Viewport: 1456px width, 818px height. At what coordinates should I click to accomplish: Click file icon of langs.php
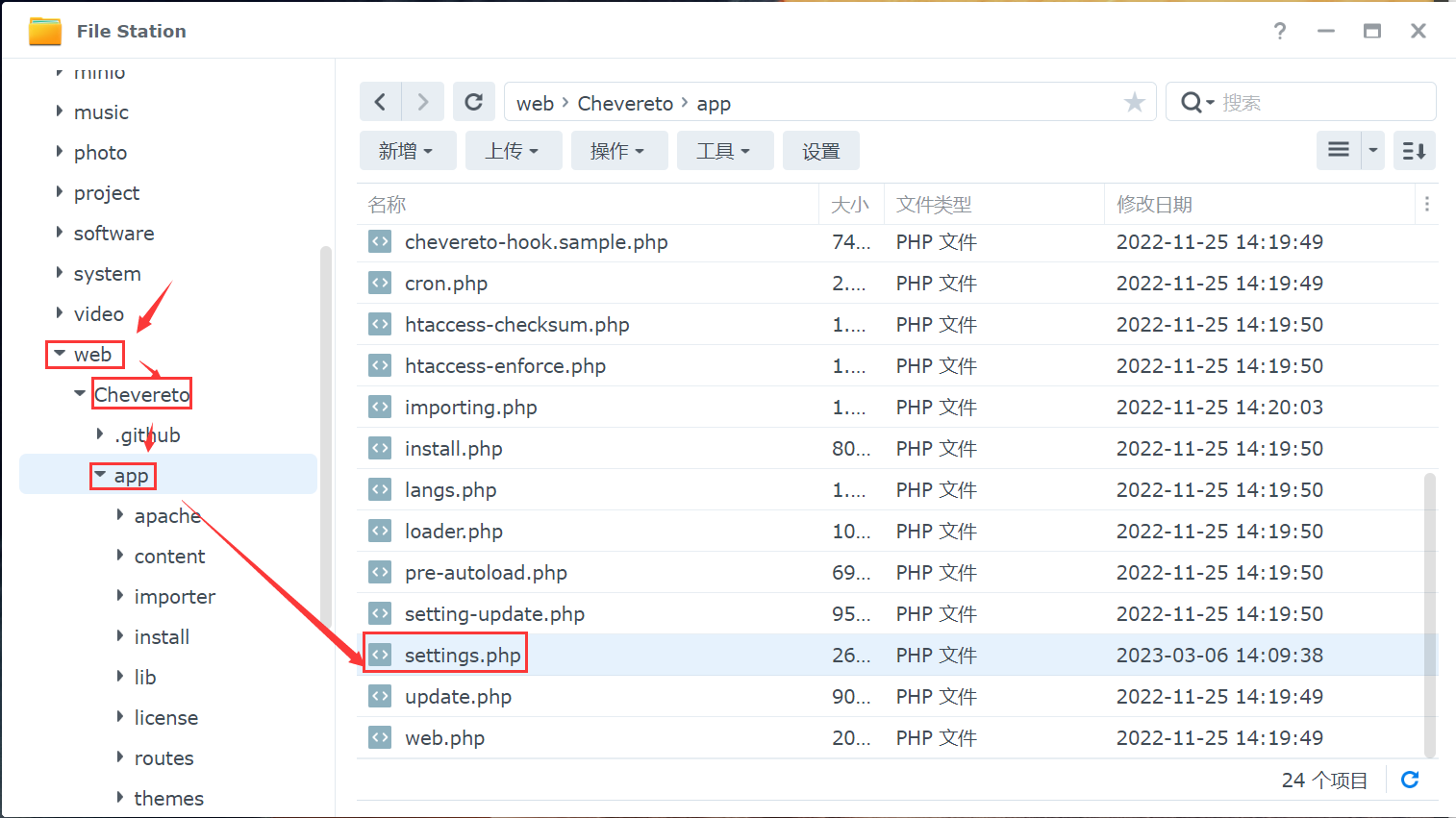[380, 489]
